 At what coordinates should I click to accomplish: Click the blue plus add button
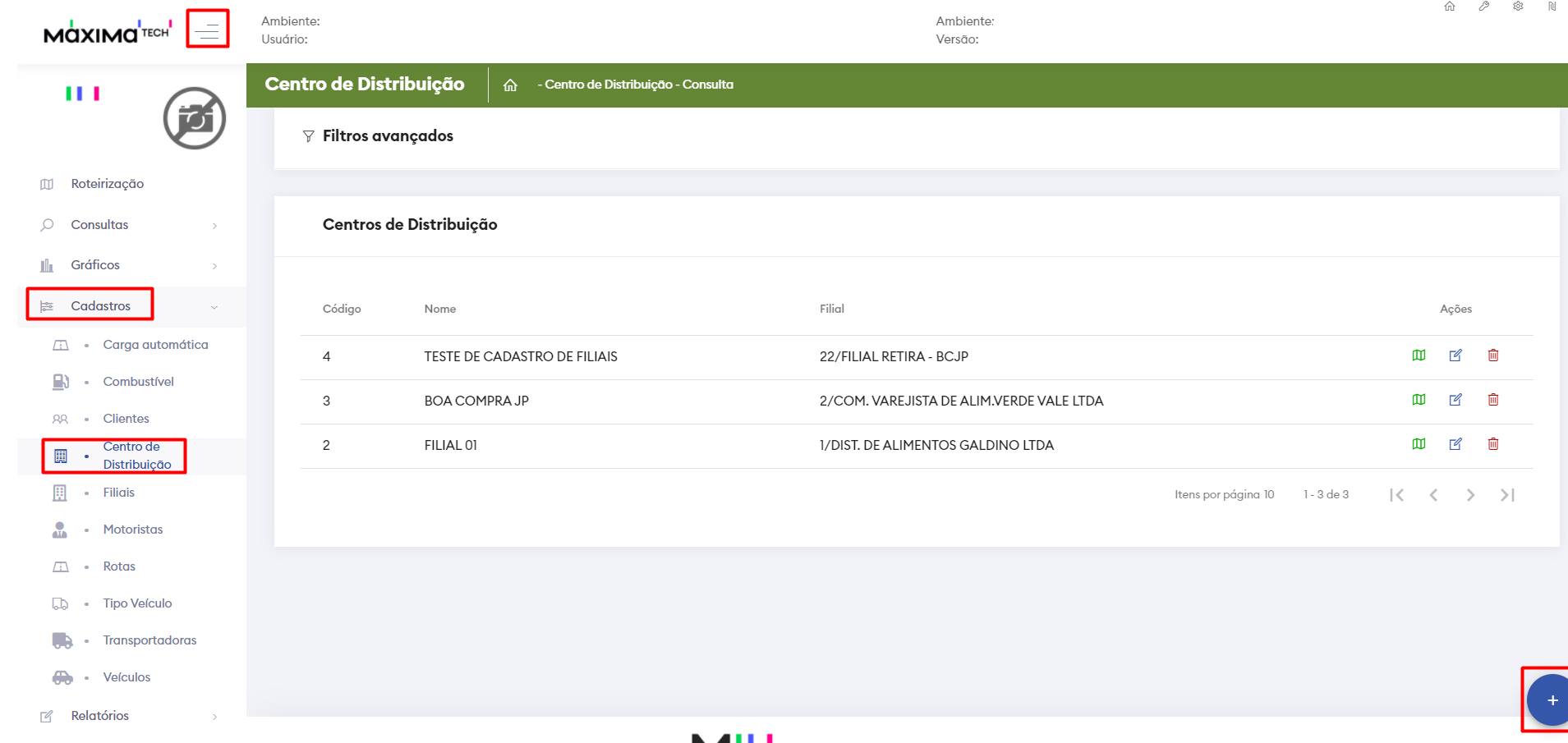coord(1549,700)
